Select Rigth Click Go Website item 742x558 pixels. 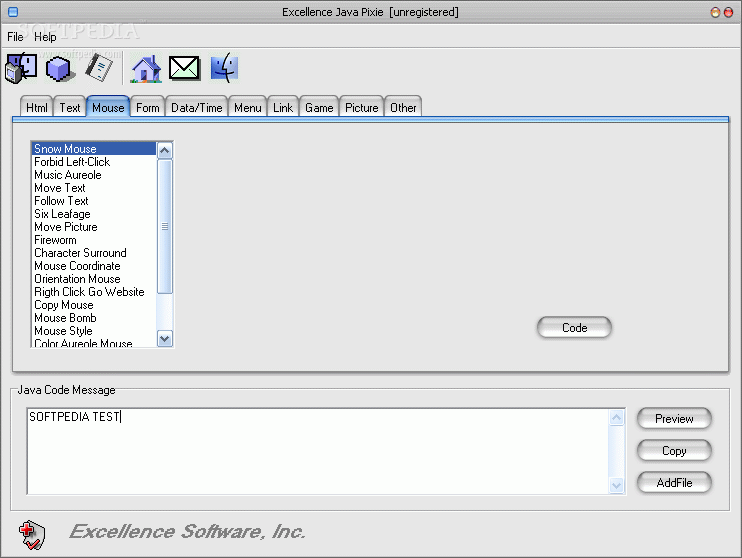(x=94, y=292)
